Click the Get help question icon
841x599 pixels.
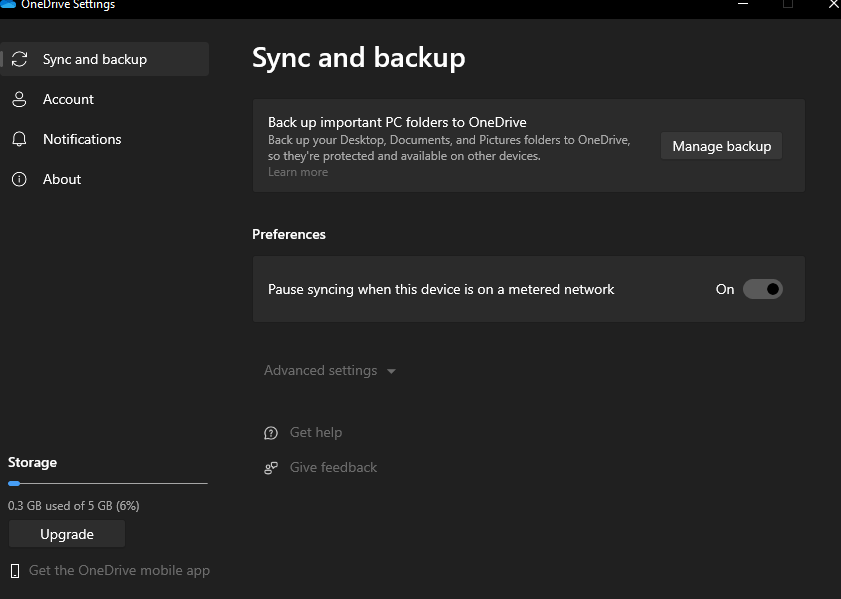pyautogui.click(x=271, y=433)
